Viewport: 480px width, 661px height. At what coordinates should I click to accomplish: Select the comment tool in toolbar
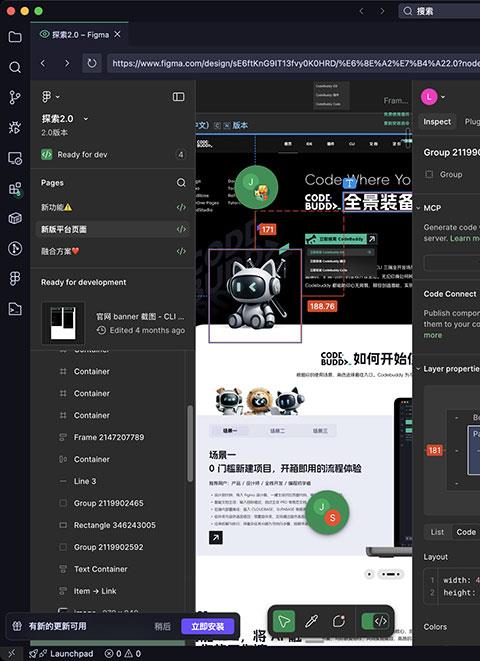339,621
